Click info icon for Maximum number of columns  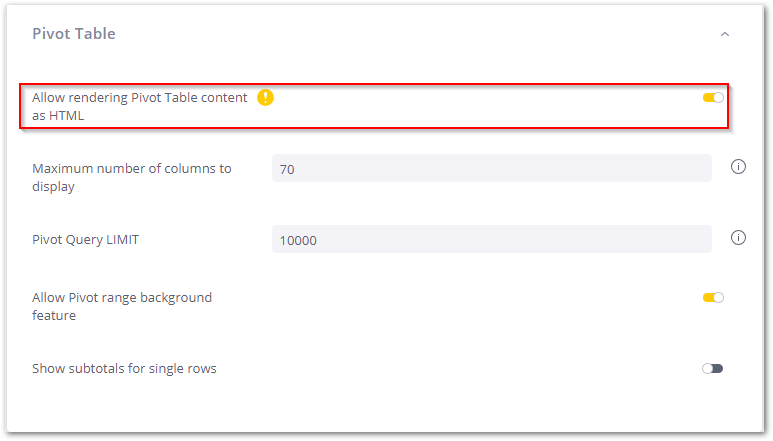(x=739, y=167)
